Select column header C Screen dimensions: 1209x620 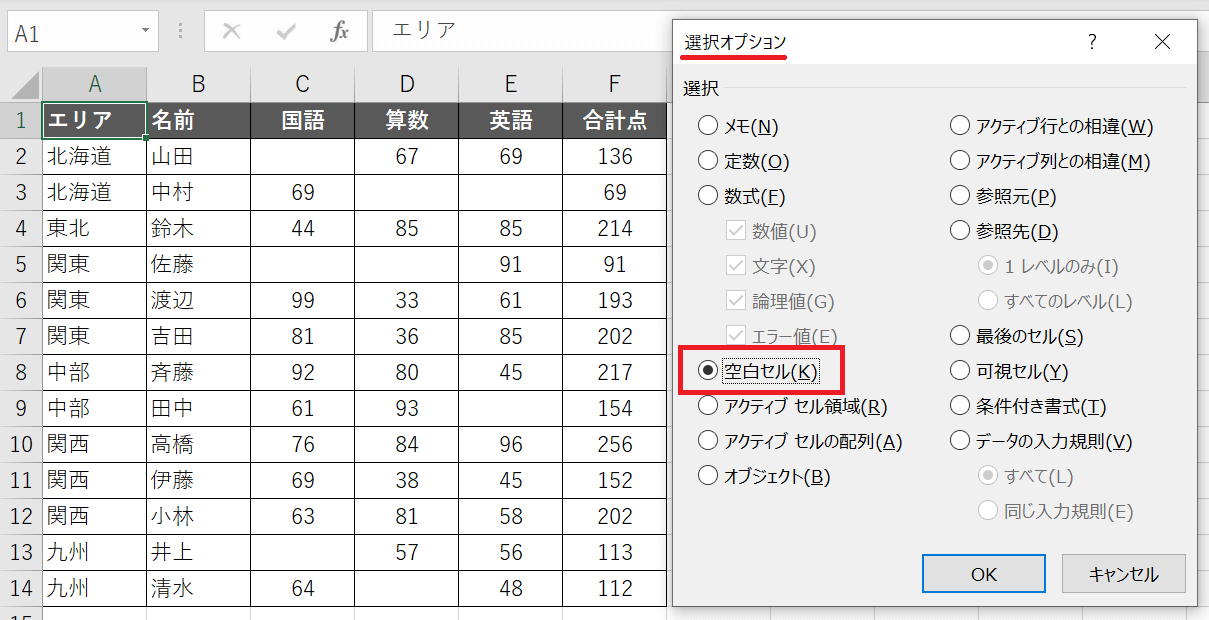click(302, 84)
